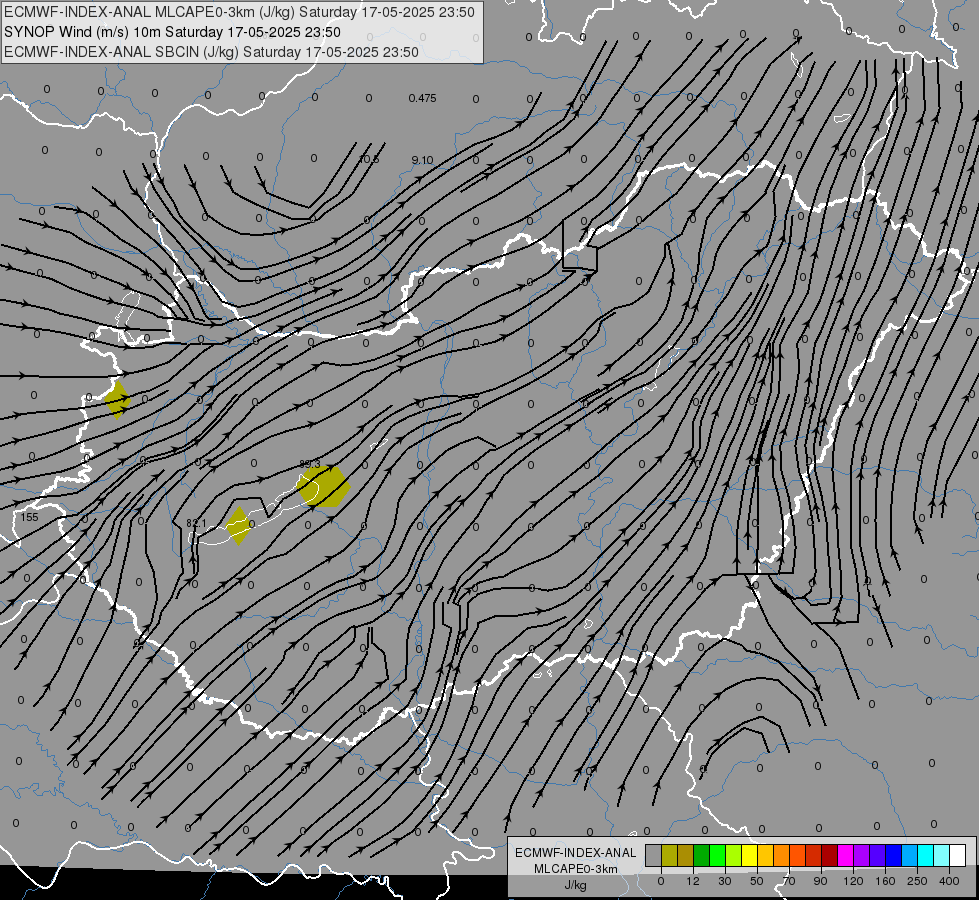
Task: Click the olive diamond on the western border
Action: [x=117, y=399]
